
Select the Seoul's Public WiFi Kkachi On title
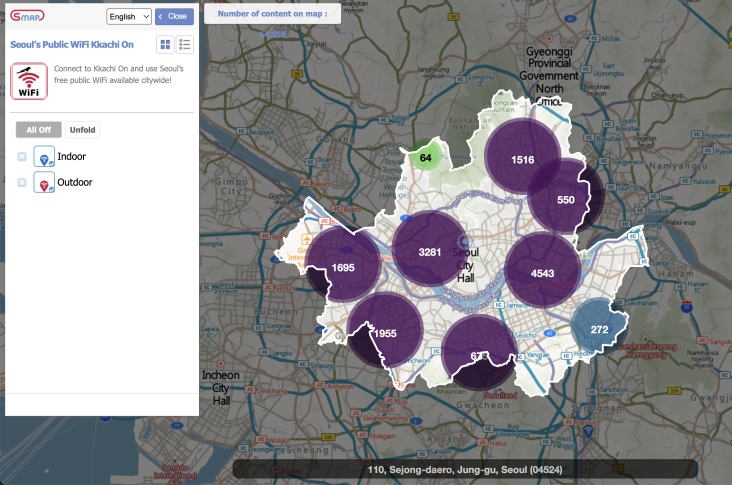click(x=72, y=45)
